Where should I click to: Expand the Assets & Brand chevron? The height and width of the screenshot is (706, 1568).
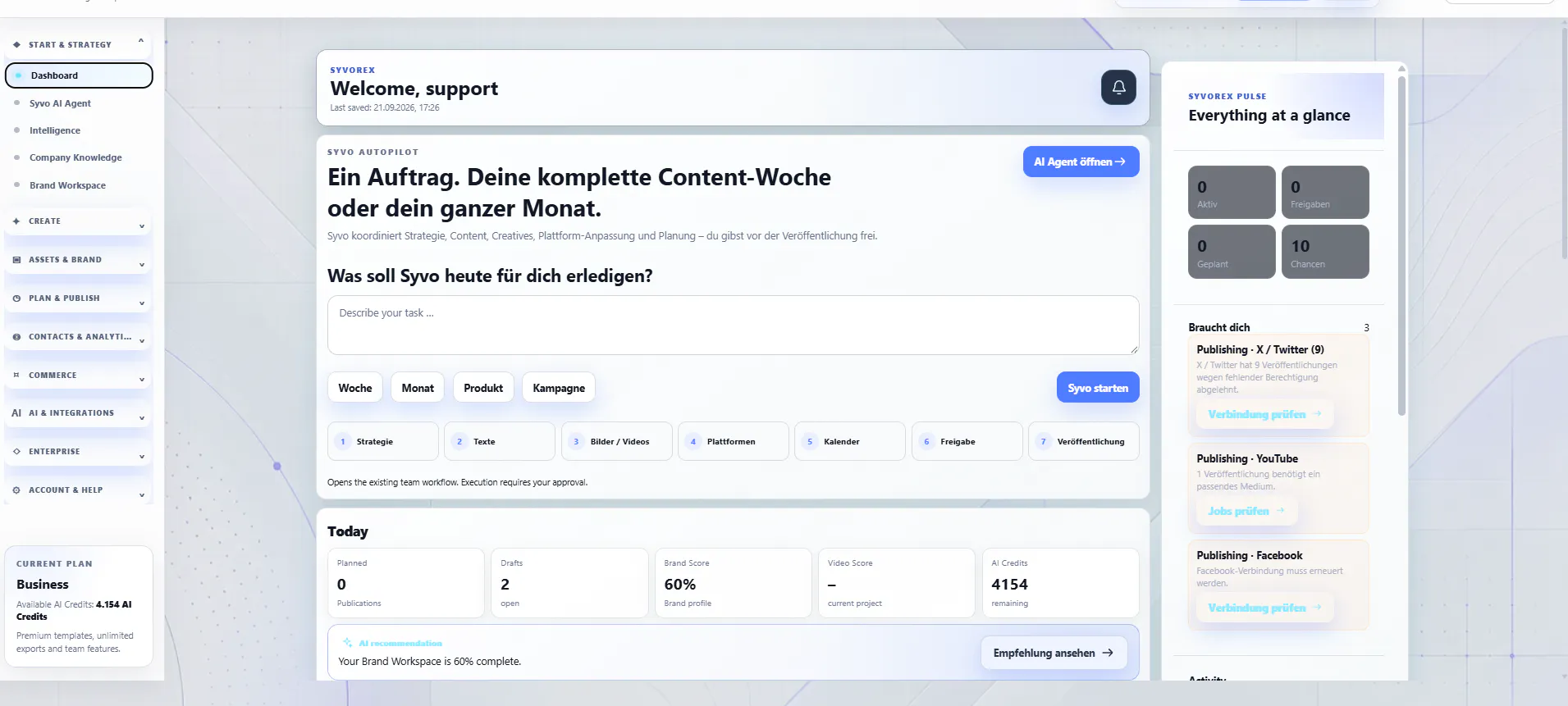pyautogui.click(x=142, y=264)
